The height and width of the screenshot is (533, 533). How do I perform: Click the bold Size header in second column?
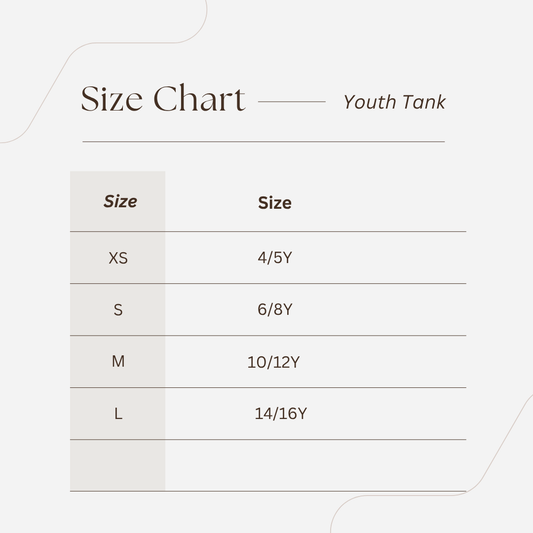pos(275,203)
